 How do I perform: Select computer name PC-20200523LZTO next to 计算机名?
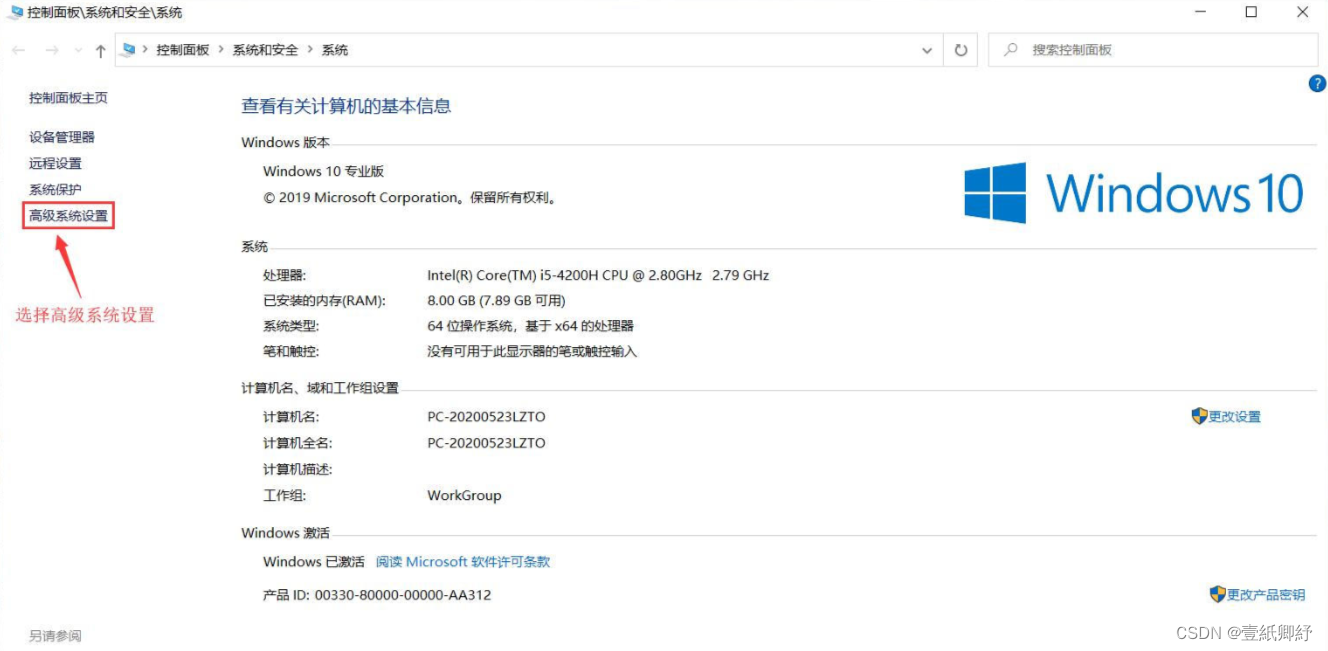pyautogui.click(x=486, y=417)
